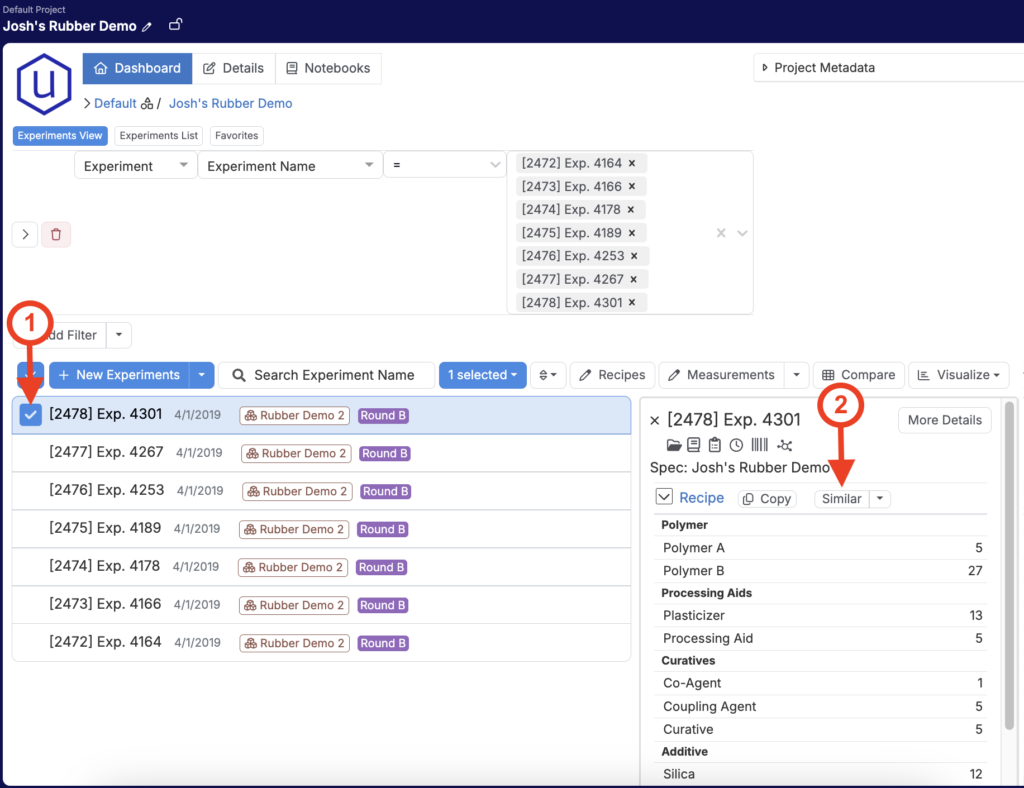This screenshot has width=1024, height=788.
Task: Select the [2474] Exp. 4178 row
Action: click(x=322, y=567)
